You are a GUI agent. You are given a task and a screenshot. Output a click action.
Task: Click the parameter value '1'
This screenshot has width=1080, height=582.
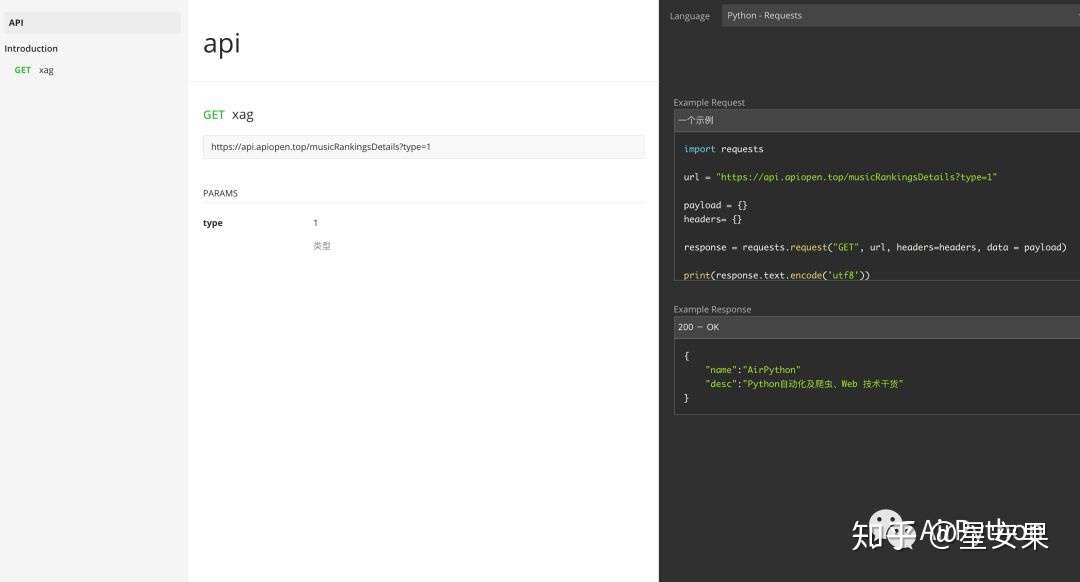click(316, 223)
